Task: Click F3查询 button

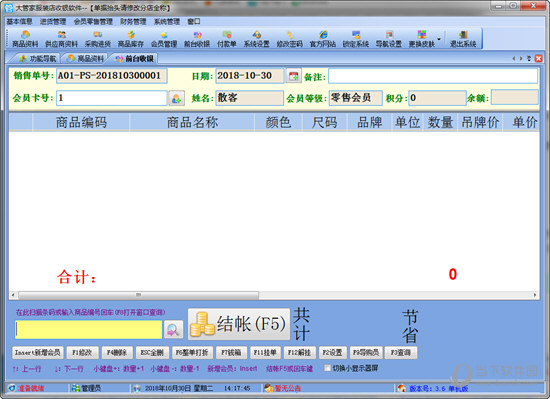Action: (x=401, y=352)
